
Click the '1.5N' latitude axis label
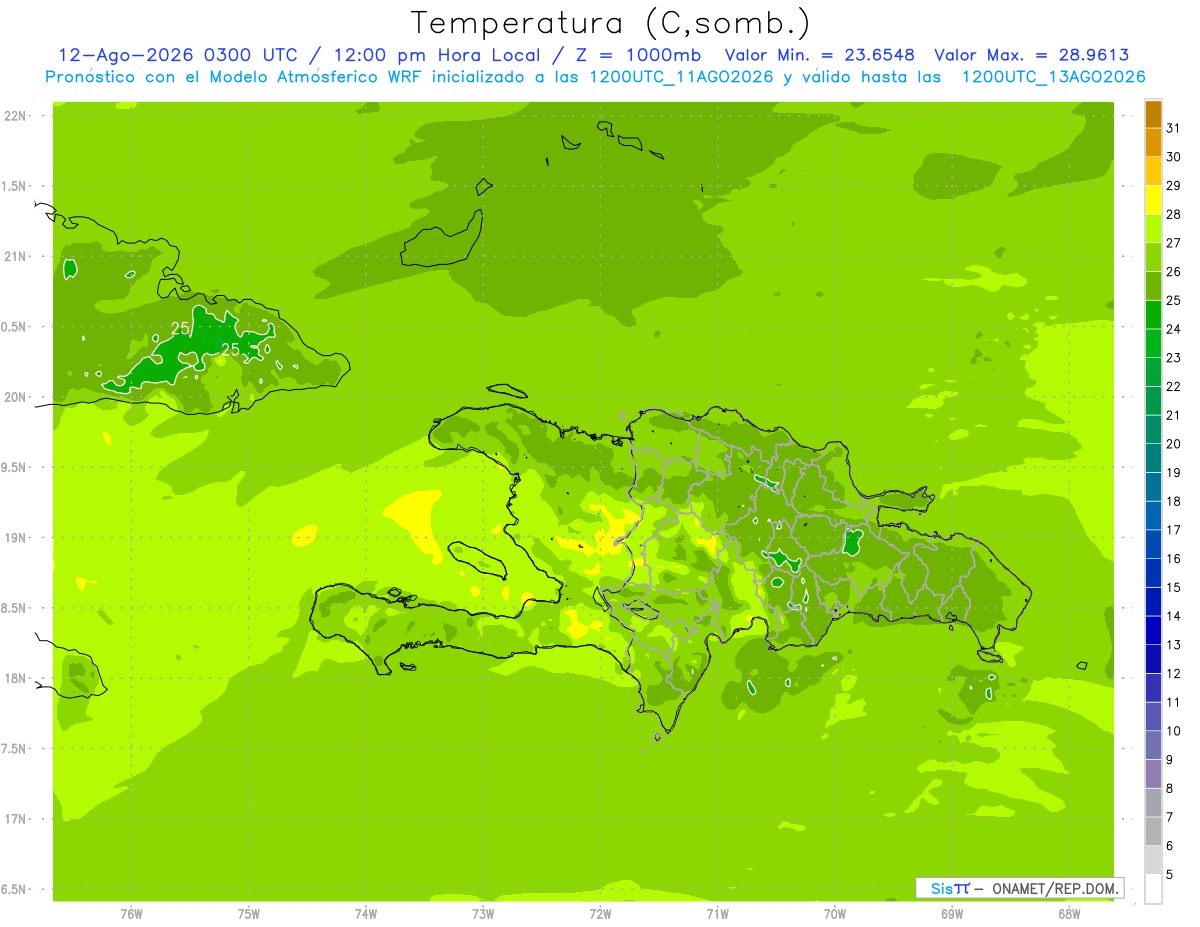[x=15, y=186]
